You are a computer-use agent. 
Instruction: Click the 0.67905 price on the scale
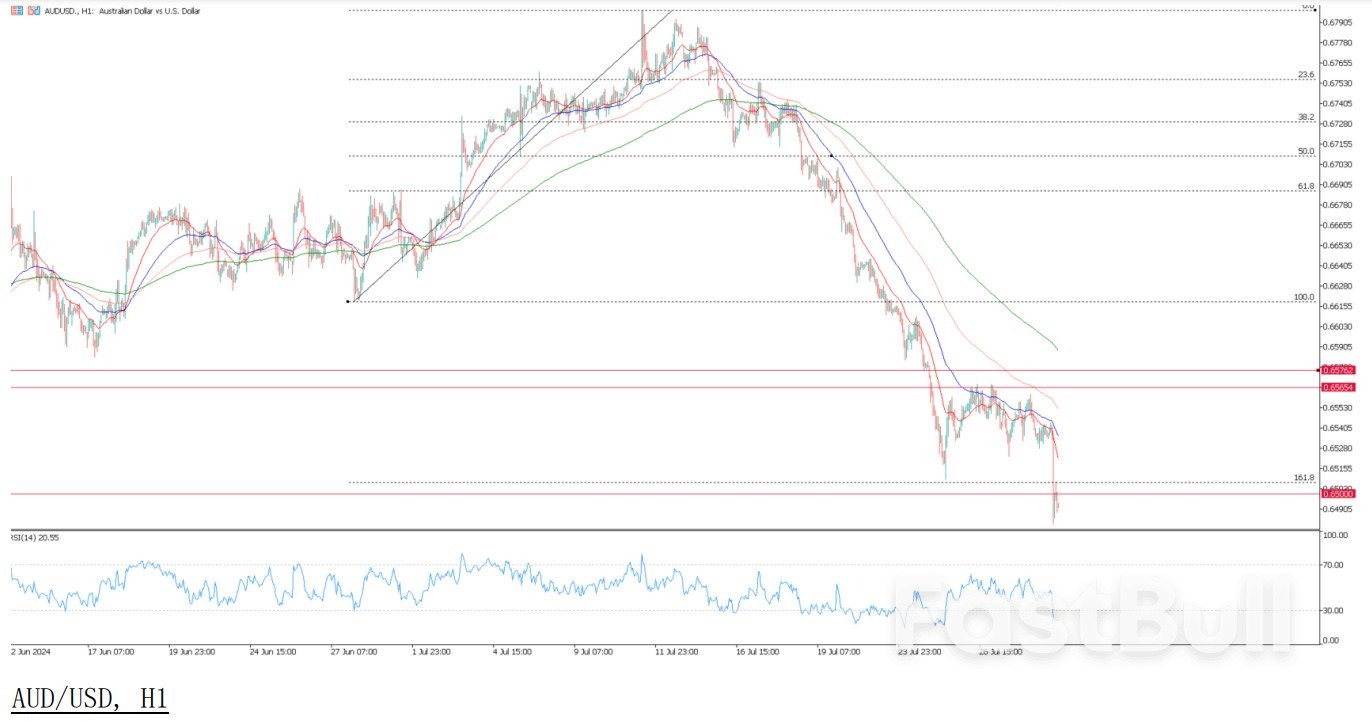pos(1337,22)
